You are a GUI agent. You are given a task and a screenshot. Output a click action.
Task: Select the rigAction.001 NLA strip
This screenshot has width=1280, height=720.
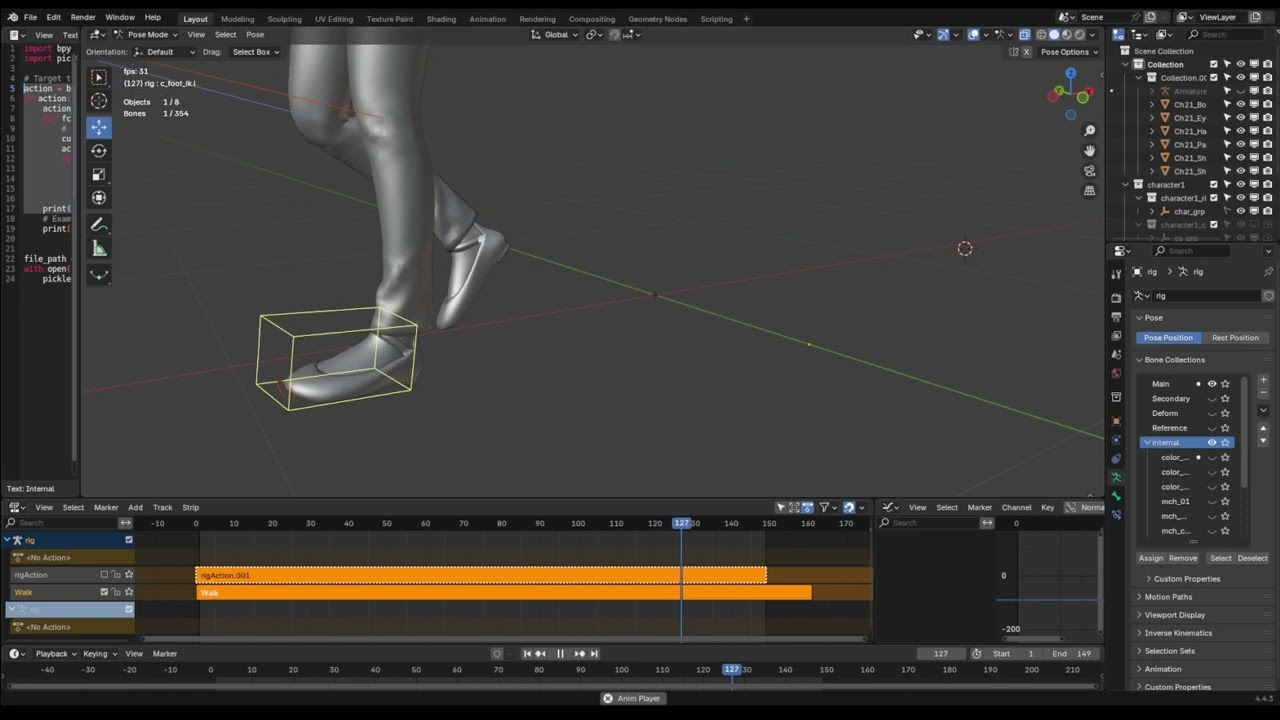(x=482, y=575)
